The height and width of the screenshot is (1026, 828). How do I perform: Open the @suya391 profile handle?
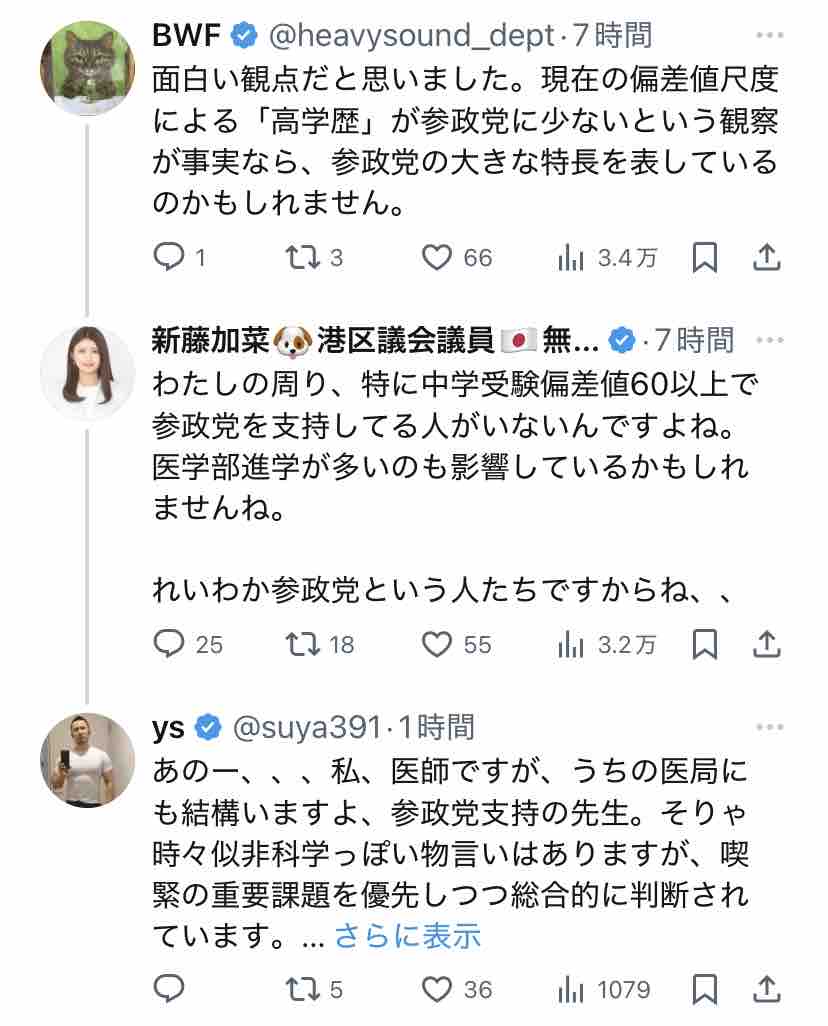point(305,727)
